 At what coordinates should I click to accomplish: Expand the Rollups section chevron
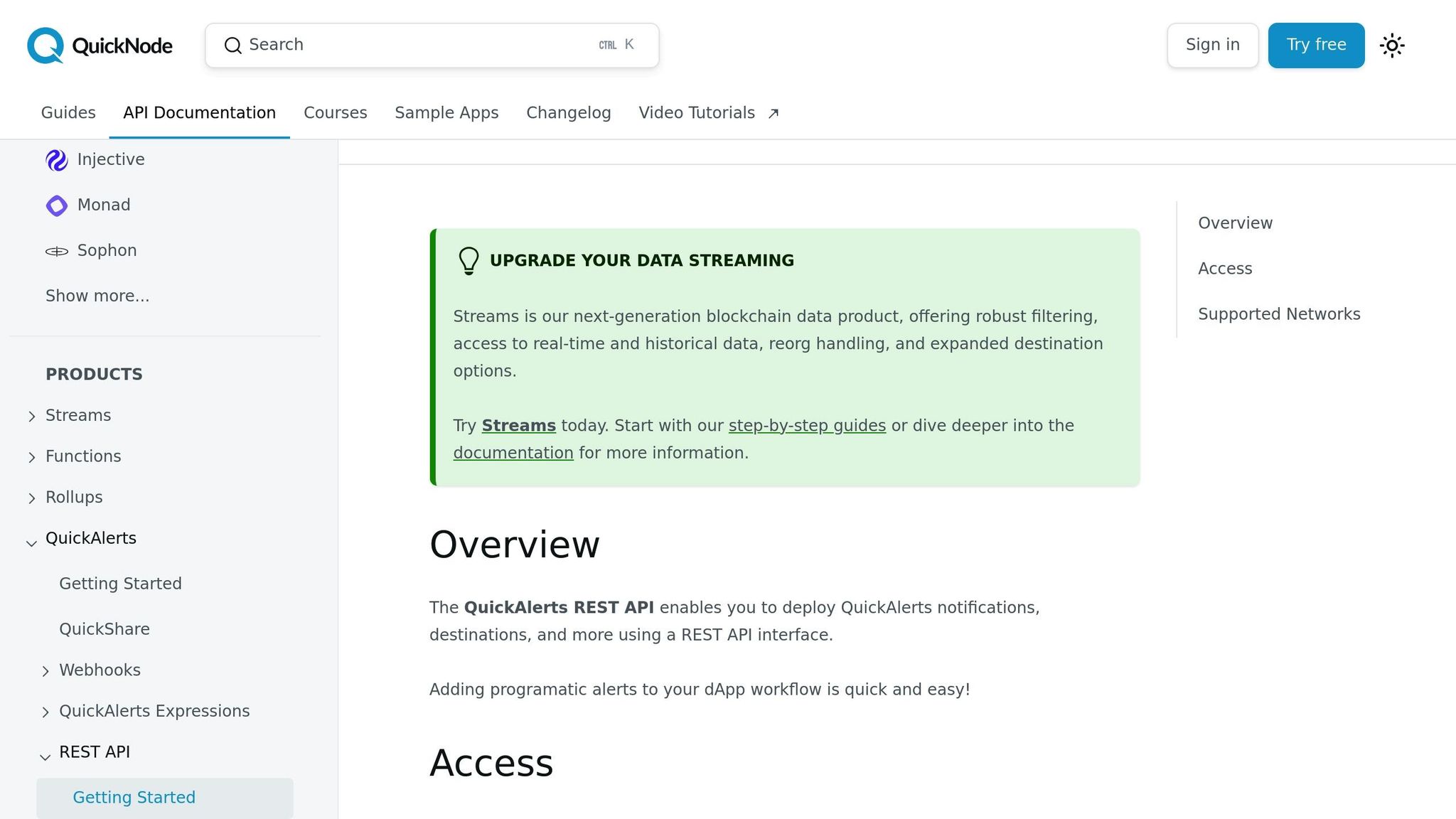coord(31,498)
